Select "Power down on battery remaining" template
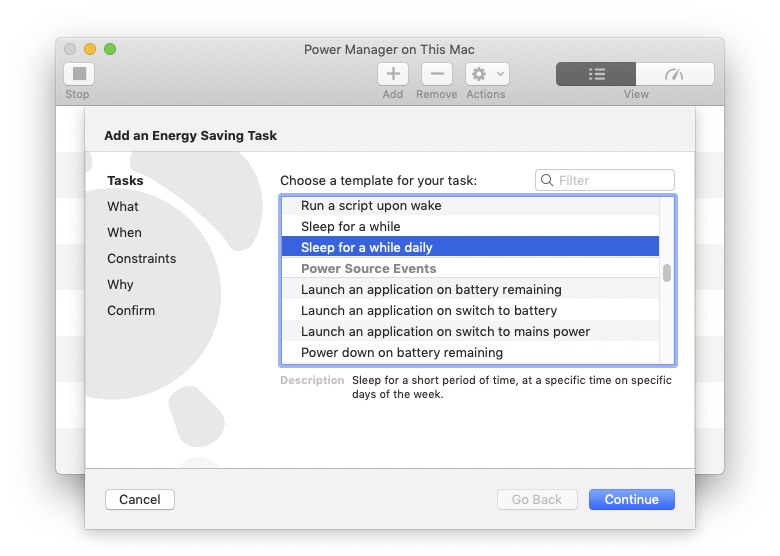Viewport: 780px width, 556px height. click(x=470, y=352)
